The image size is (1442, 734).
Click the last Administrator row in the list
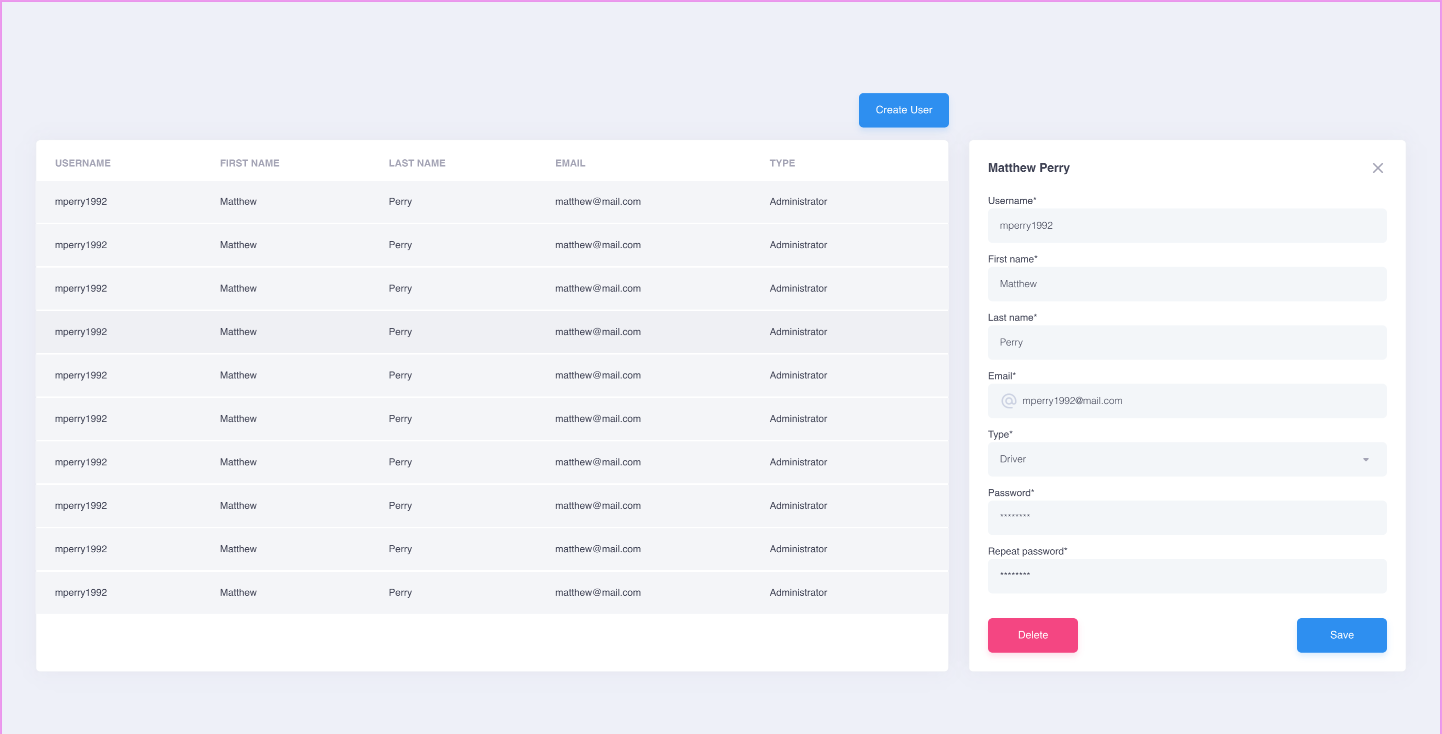pos(492,592)
